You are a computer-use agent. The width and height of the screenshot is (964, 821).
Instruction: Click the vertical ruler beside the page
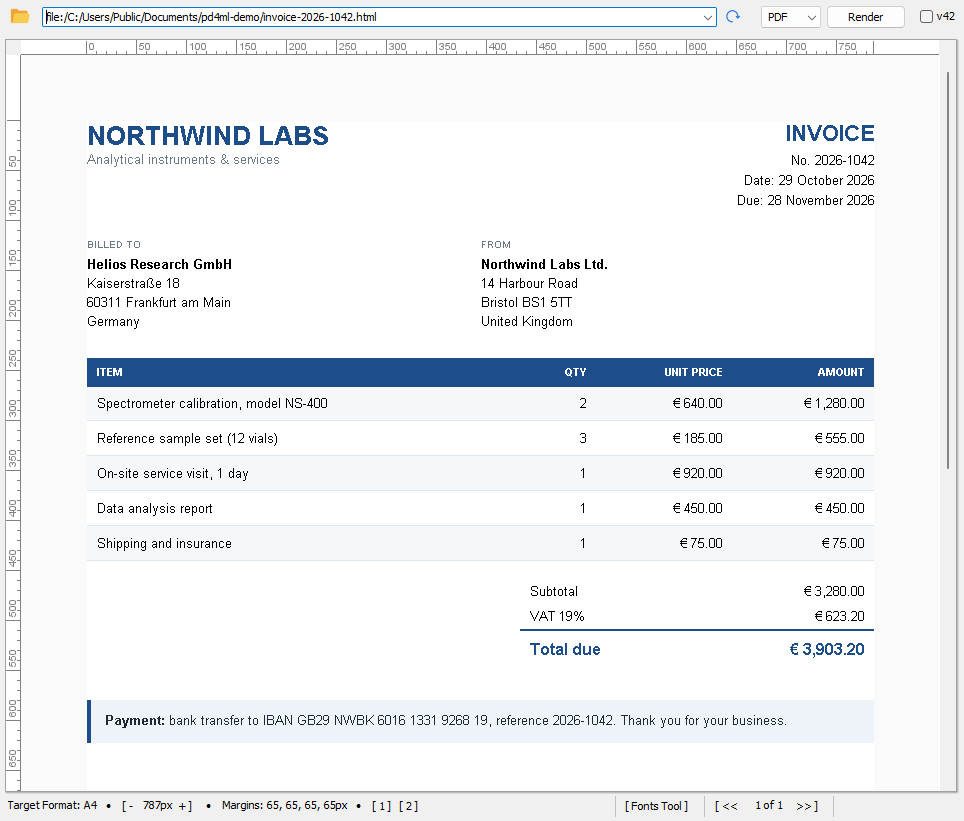[x=13, y=422]
